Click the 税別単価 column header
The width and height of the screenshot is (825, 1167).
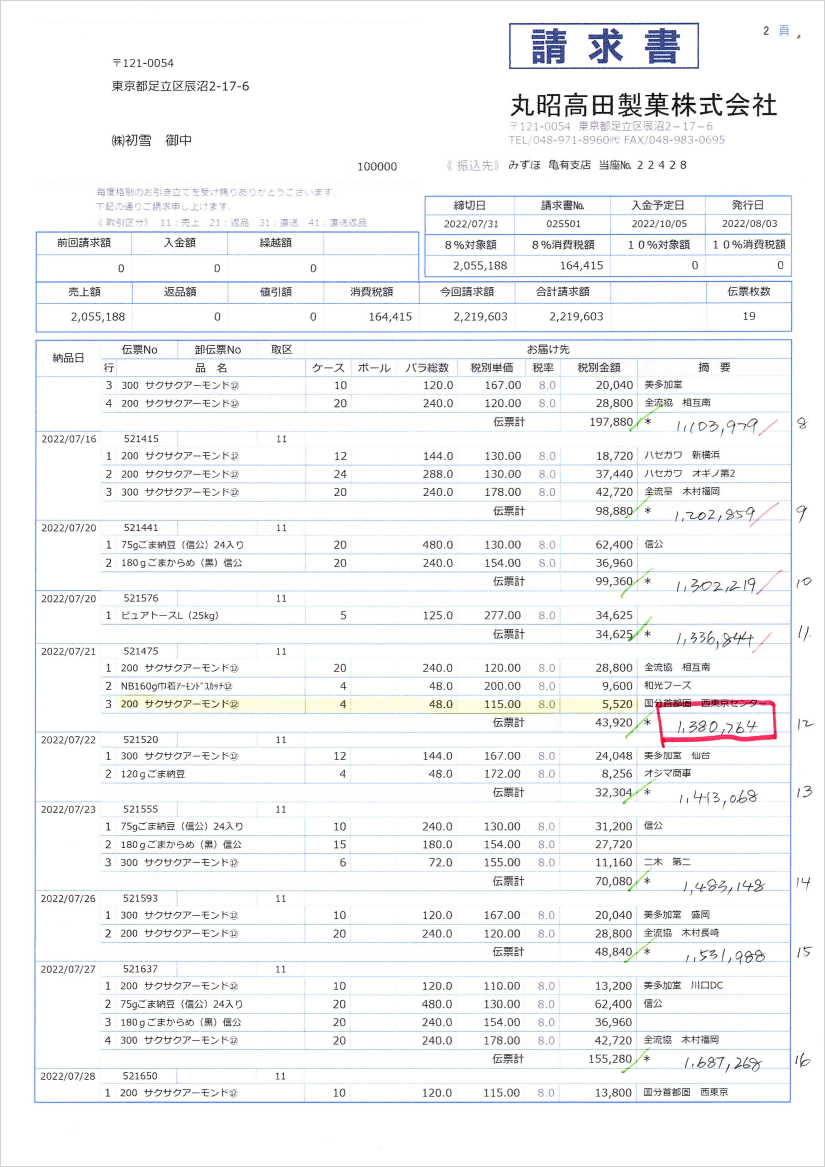[491, 368]
